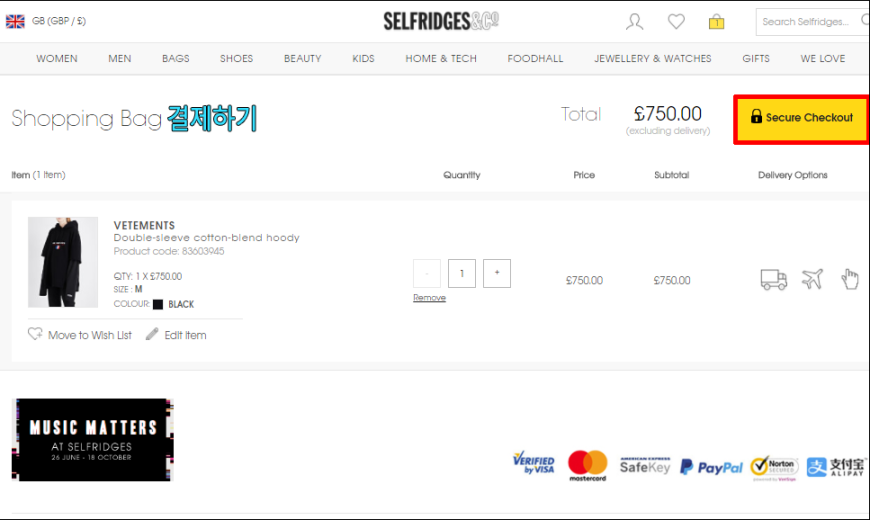Open the MEN menu

[120, 58]
